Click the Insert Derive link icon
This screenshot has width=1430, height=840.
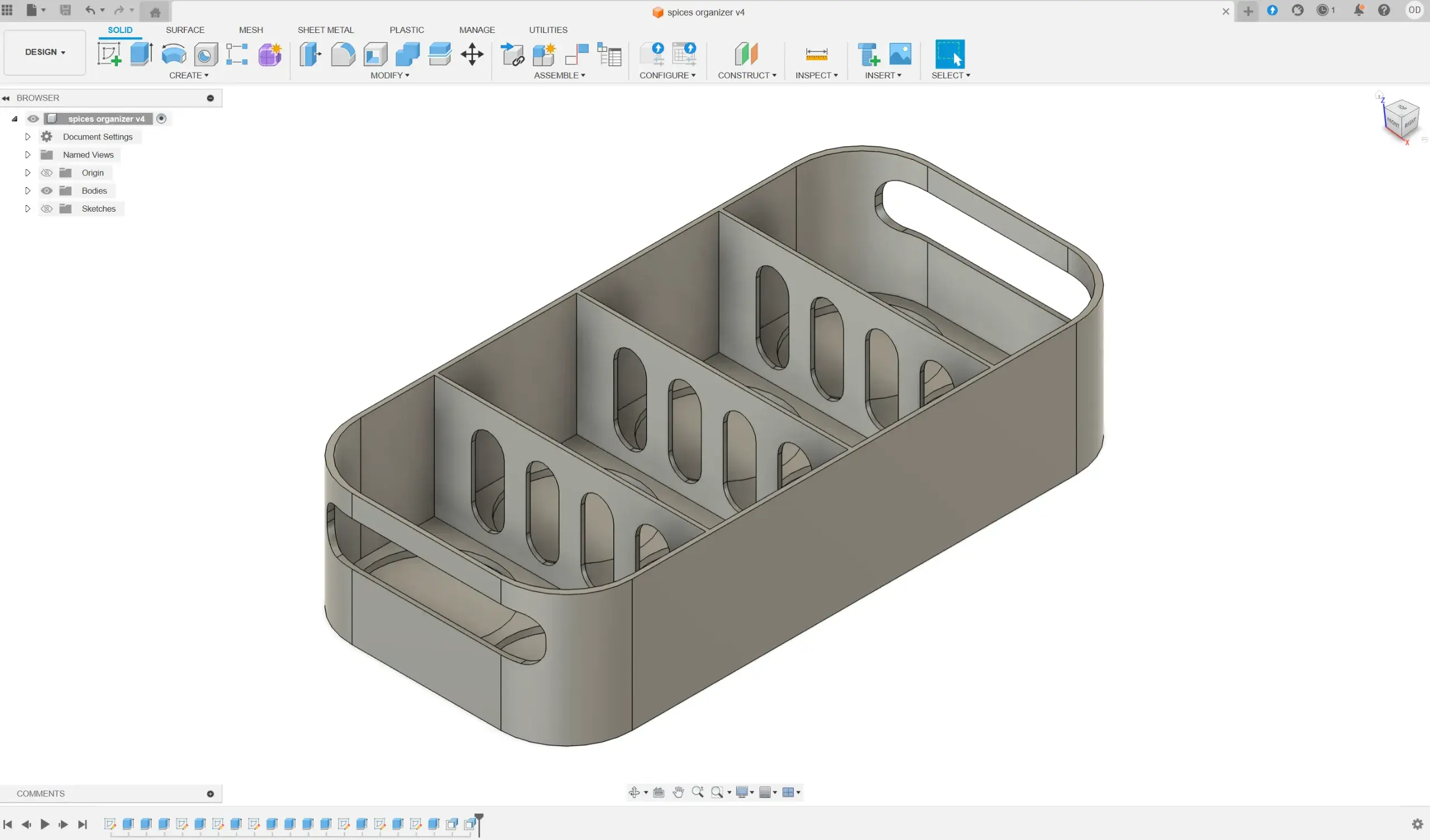click(x=512, y=55)
